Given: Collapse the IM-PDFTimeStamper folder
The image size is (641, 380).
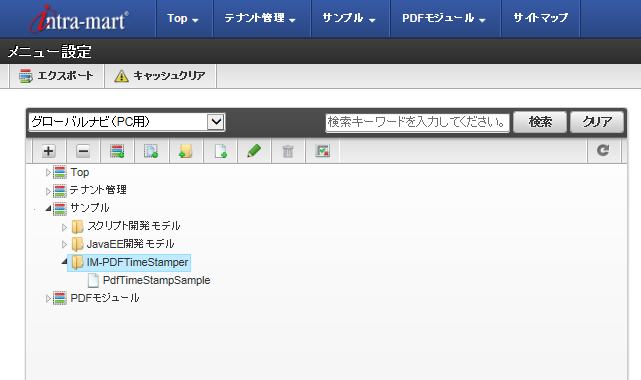Looking at the screenshot, I should coord(64,262).
